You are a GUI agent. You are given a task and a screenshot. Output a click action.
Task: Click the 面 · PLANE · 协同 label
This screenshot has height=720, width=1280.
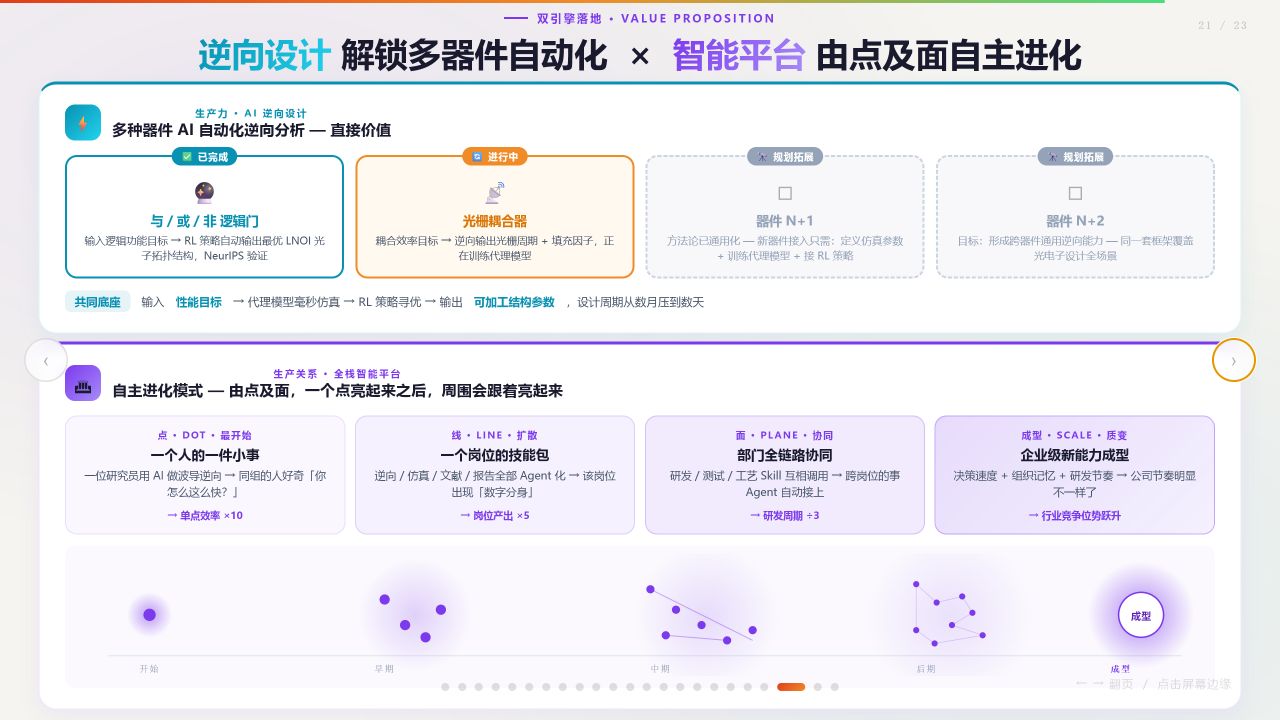785,436
